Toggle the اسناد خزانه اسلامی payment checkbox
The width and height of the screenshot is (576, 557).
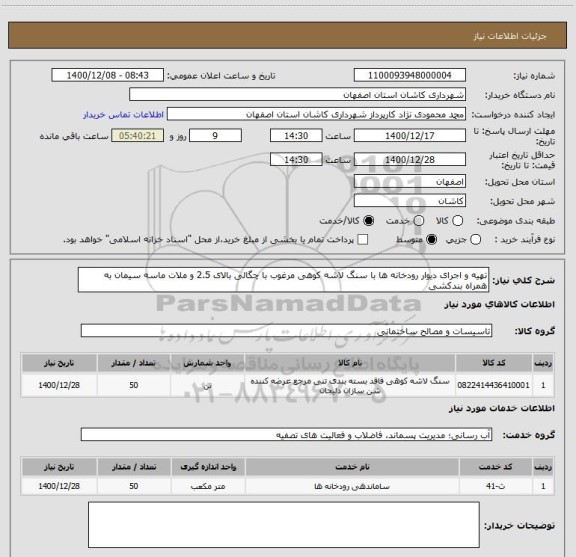363,240
